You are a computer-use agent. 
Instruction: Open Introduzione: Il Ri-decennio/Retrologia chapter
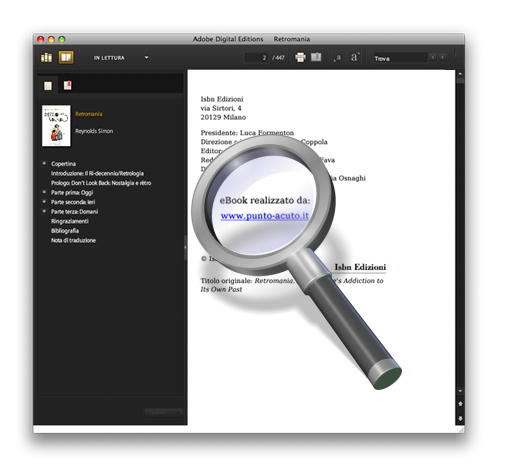[97, 173]
